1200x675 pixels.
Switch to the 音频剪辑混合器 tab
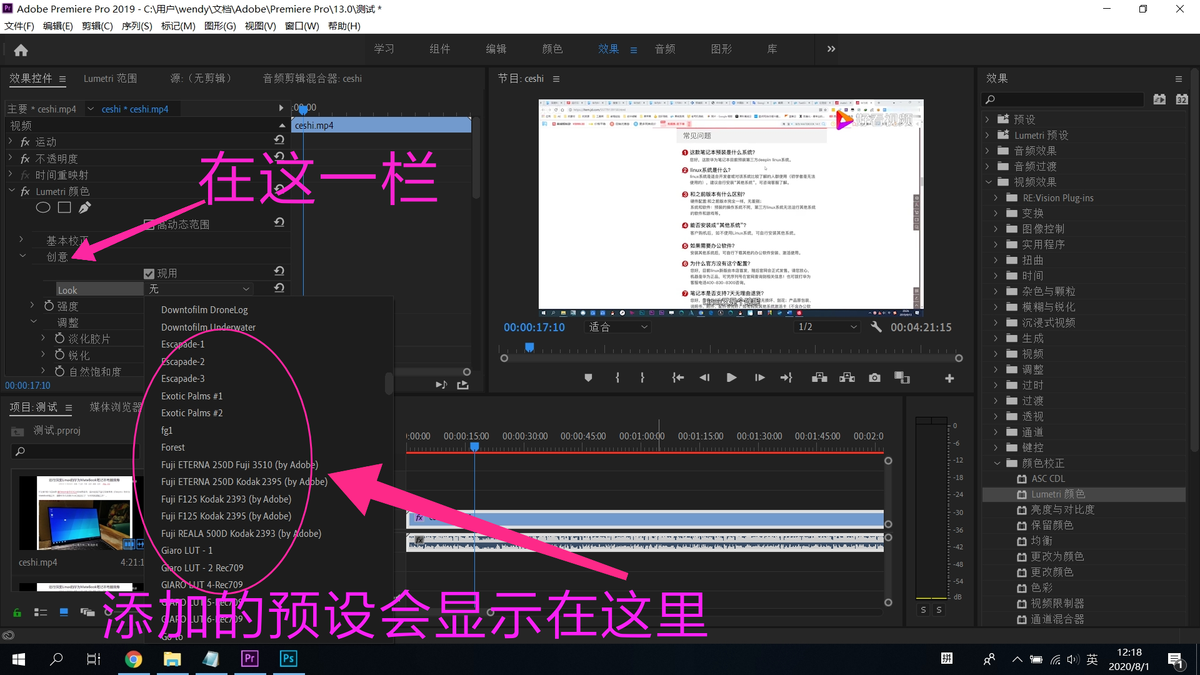point(312,78)
